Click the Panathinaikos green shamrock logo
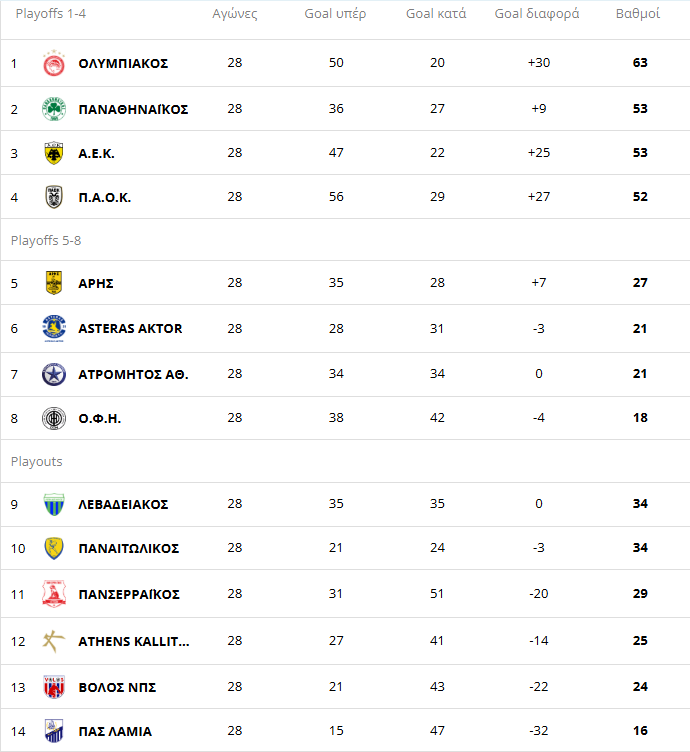 54,109
